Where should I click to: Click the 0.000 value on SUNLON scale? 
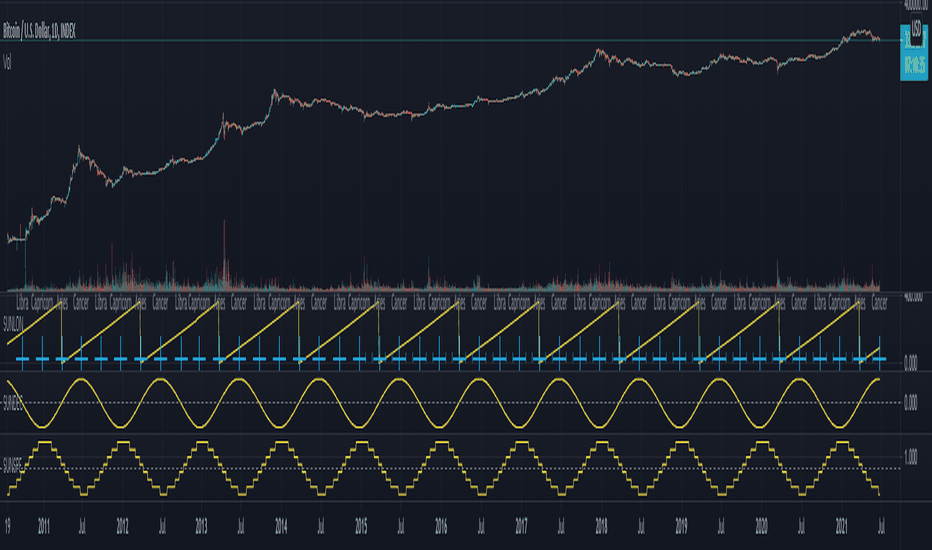point(911,363)
